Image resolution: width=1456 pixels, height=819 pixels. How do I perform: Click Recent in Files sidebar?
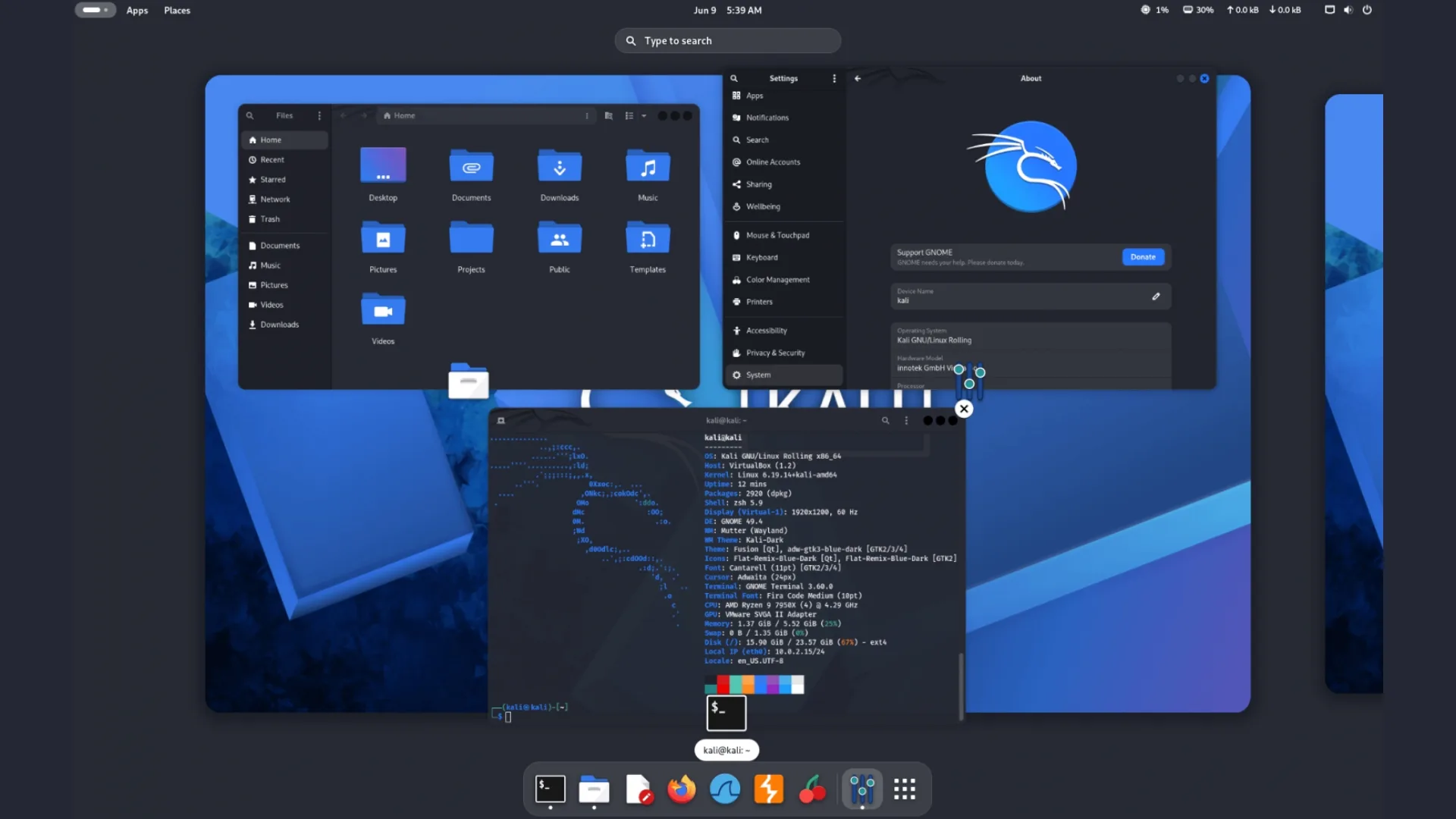click(x=284, y=160)
